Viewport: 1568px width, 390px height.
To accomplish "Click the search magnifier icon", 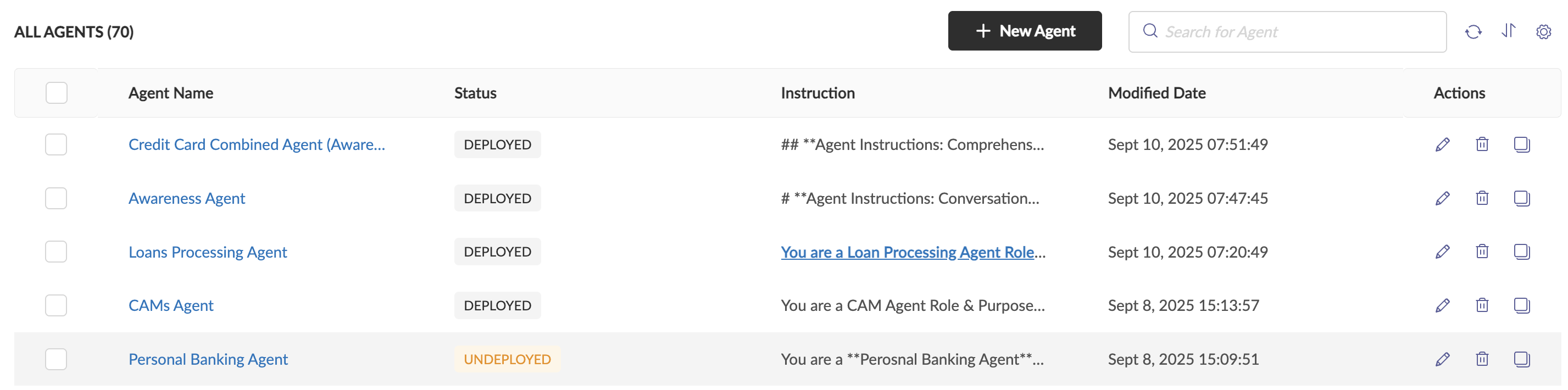I will click(x=1150, y=31).
